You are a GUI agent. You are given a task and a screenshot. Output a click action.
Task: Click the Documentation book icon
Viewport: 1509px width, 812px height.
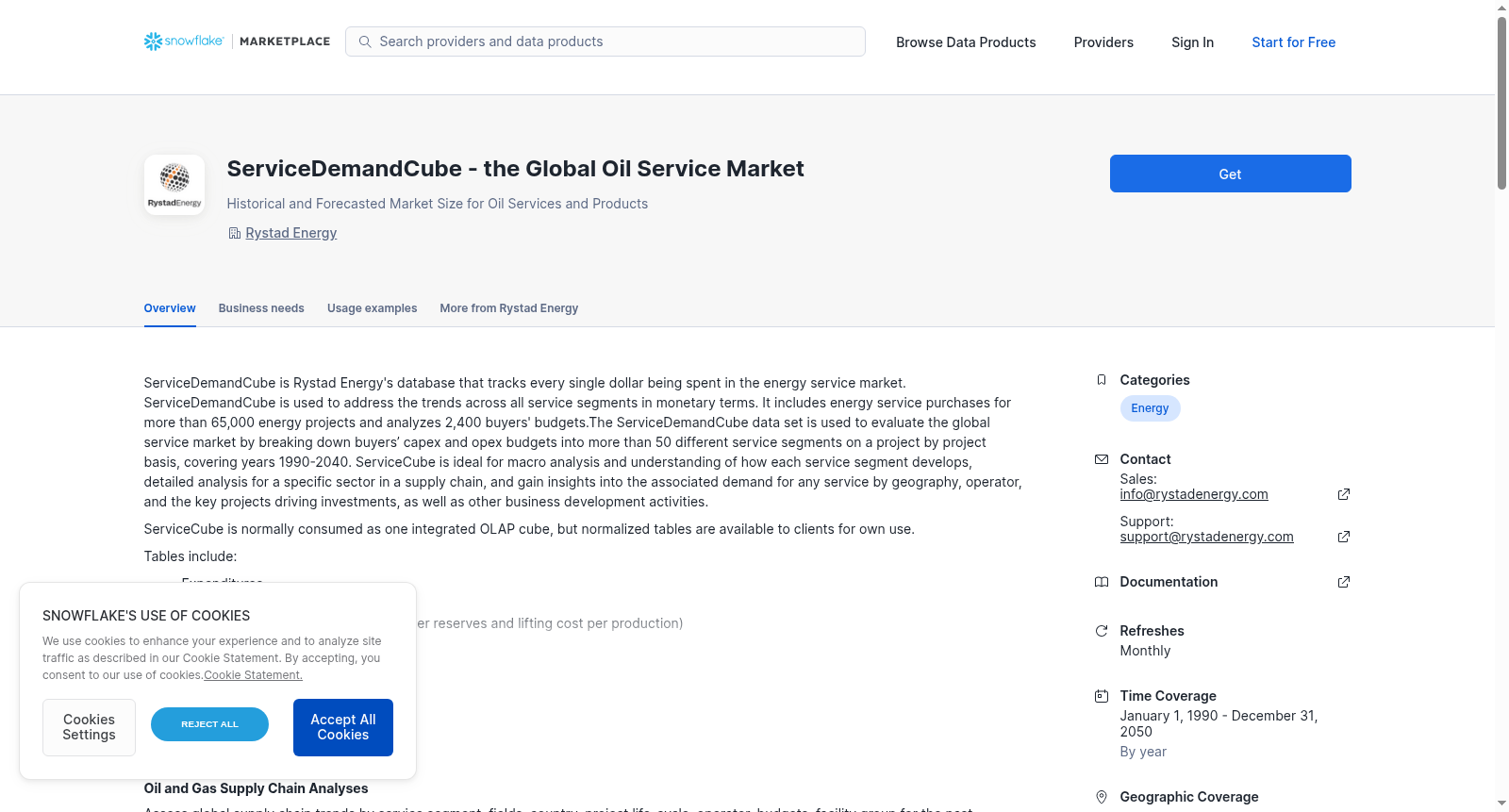pyautogui.click(x=1102, y=582)
